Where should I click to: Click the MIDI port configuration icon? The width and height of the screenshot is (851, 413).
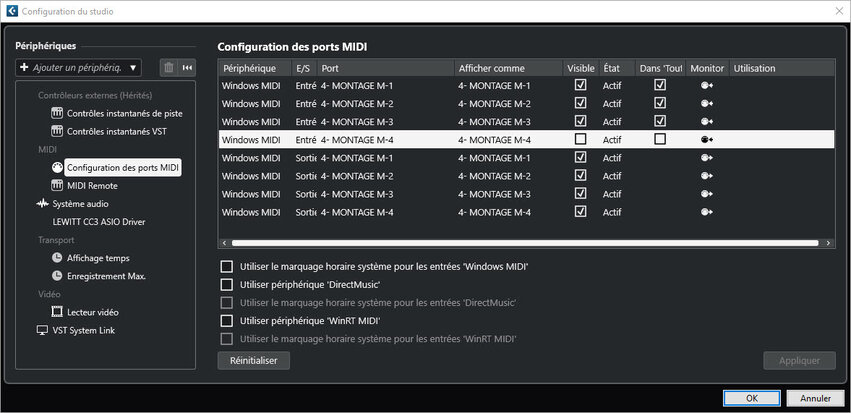tap(57, 167)
